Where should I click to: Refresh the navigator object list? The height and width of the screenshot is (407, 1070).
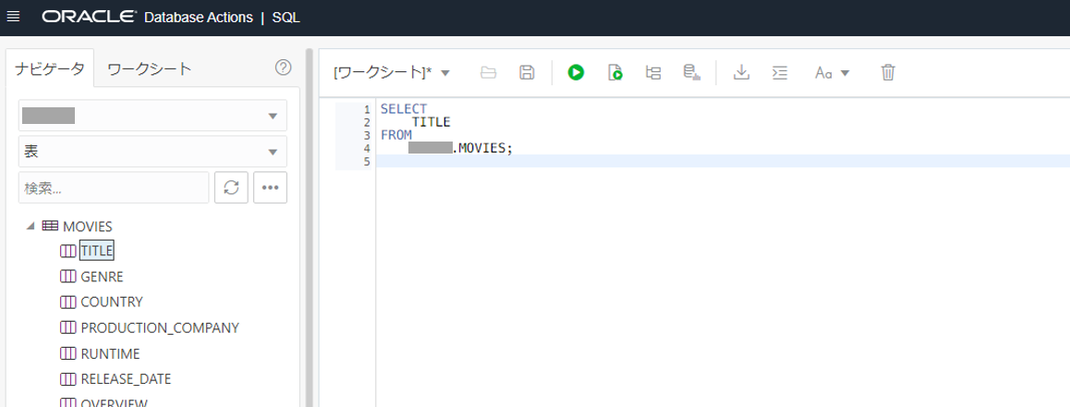coord(231,188)
